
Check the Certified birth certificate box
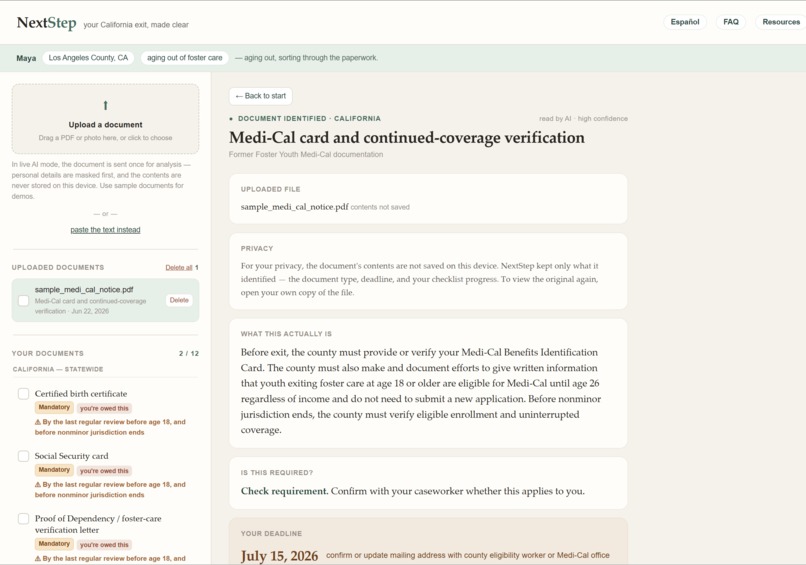pos(24,394)
